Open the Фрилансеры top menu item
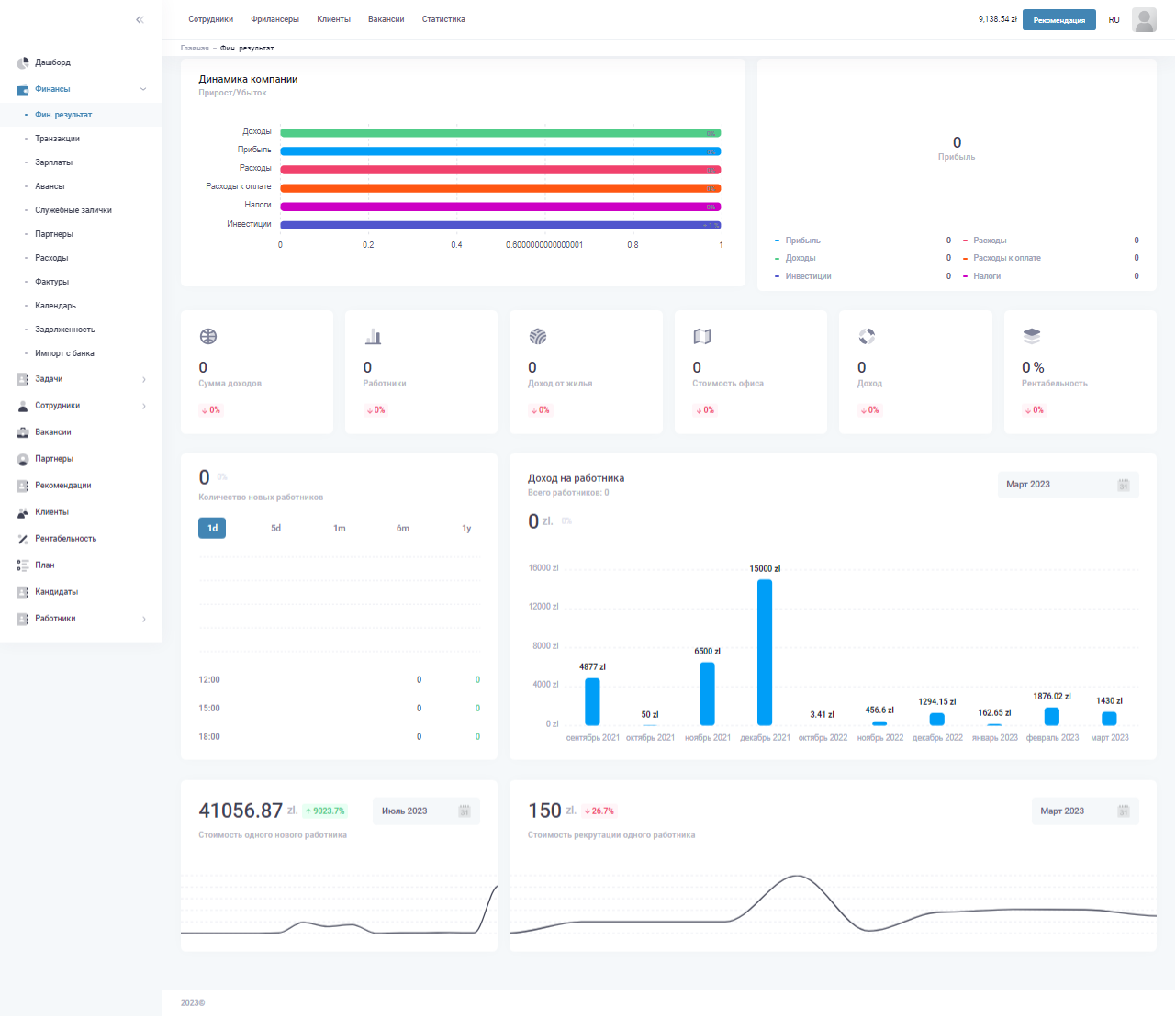The width and height of the screenshot is (1176, 1018). 275,19
